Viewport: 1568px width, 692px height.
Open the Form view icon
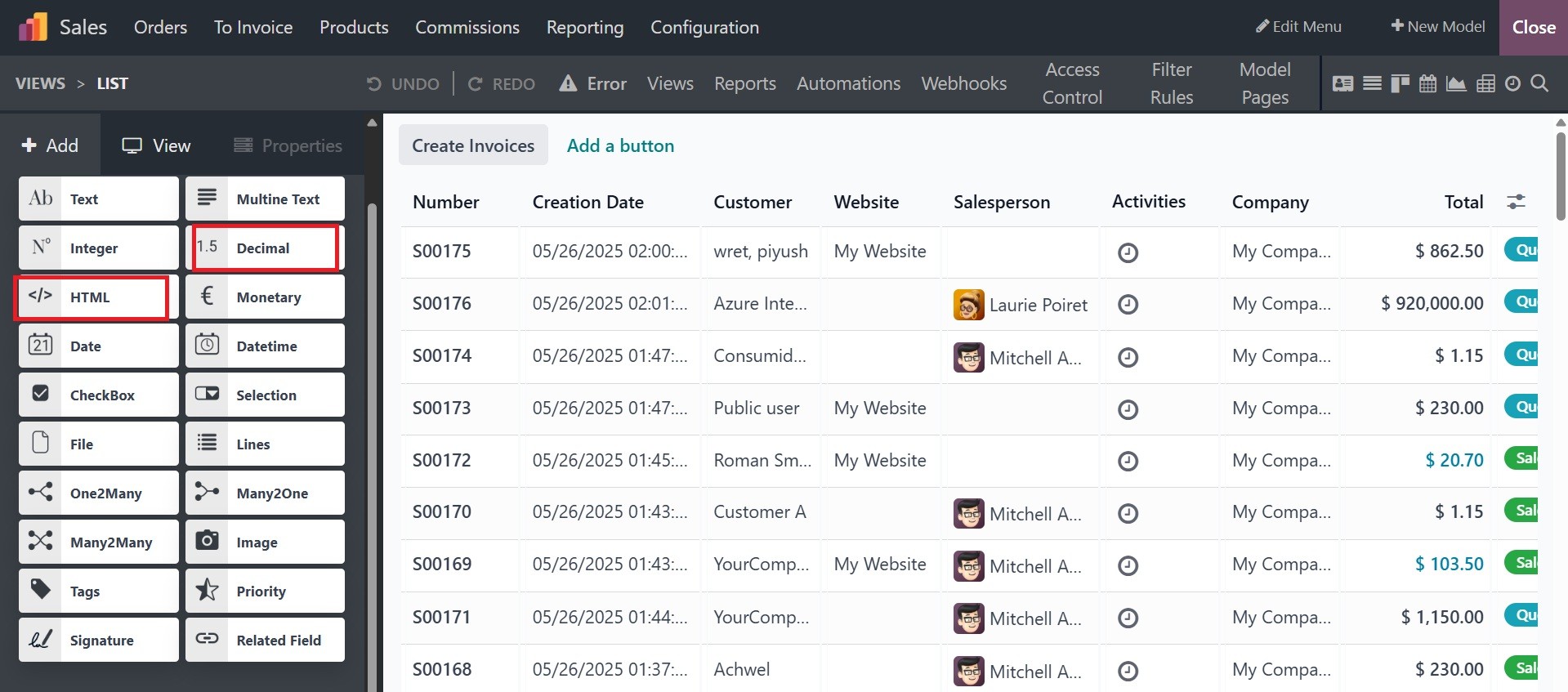coord(1342,83)
